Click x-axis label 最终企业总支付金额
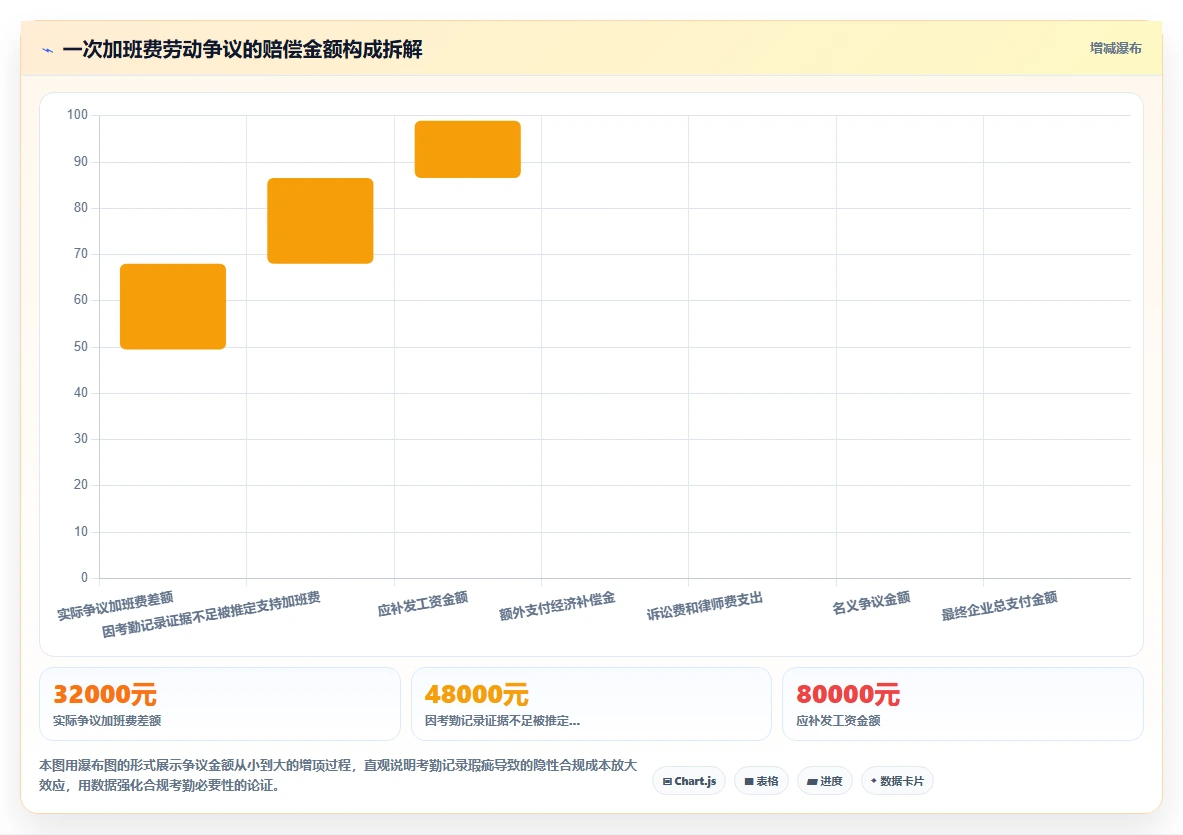 (x=999, y=606)
